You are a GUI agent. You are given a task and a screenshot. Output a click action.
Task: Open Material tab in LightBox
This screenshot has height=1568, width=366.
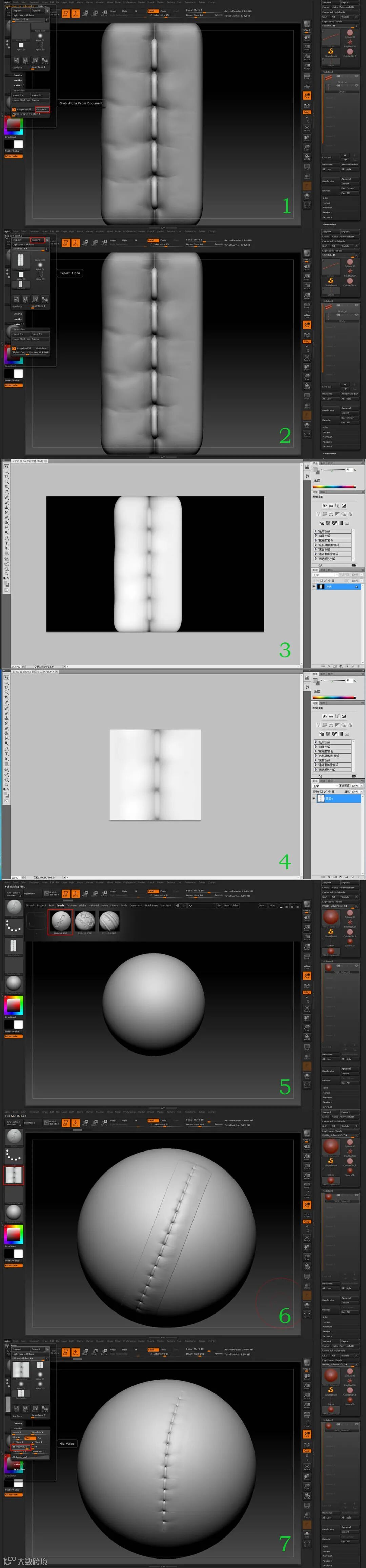(94, 905)
